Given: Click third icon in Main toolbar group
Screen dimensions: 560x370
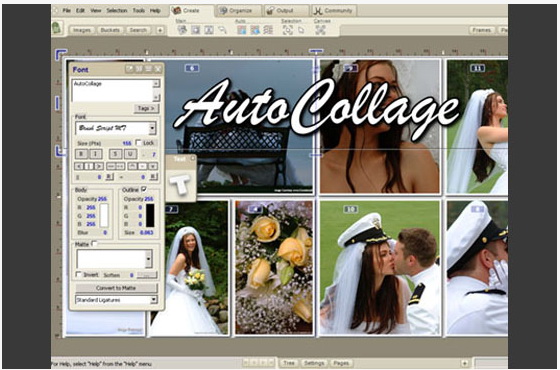Looking at the screenshot, I should click(x=209, y=30).
